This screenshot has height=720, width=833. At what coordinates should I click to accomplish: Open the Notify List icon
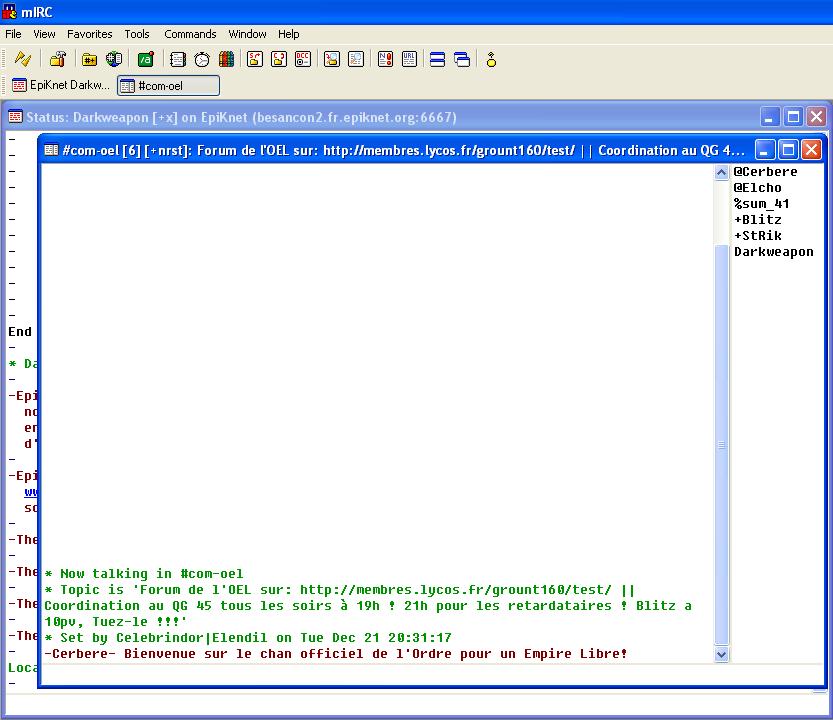click(385, 59)
